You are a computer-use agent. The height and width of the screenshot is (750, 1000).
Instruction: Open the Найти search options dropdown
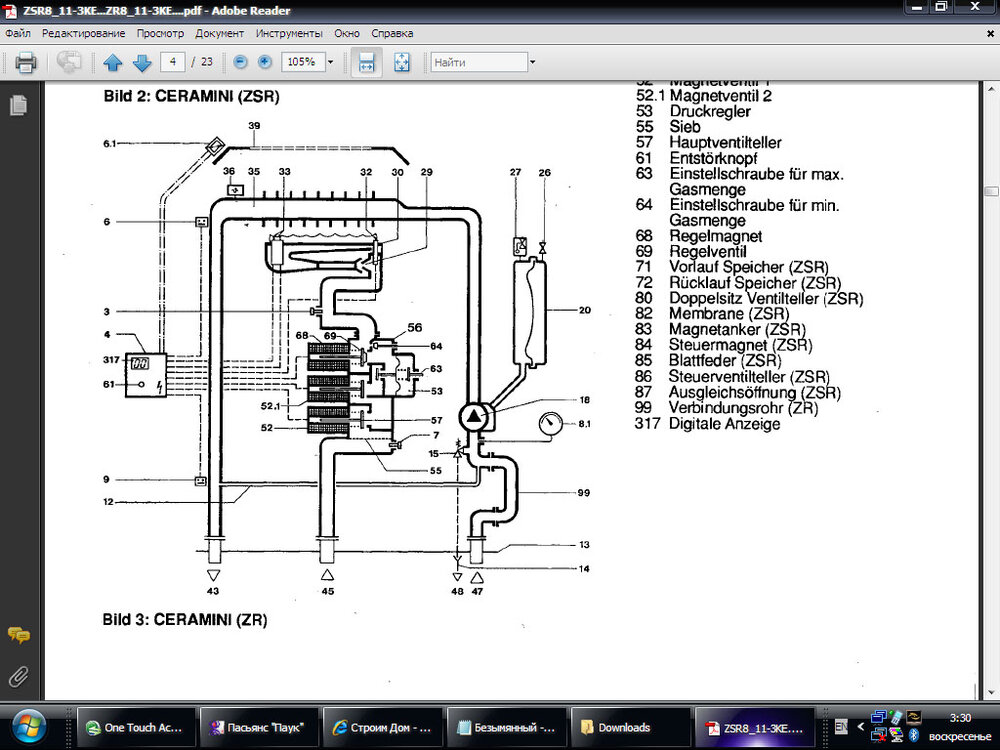(532, 62)
